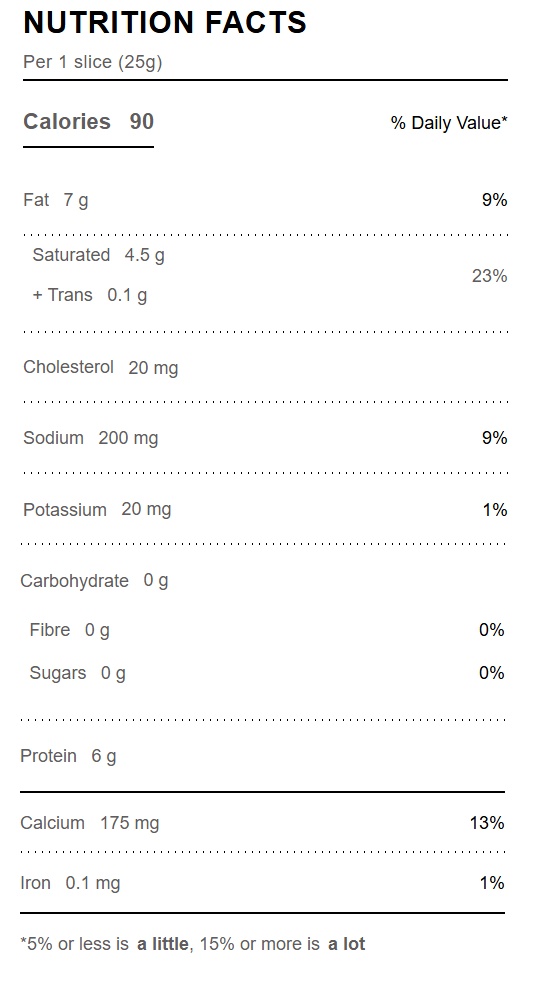This screenshot has height=982, width=536.
Task: Select the Saturated 4.5 g line
Action: pos(98,255)
